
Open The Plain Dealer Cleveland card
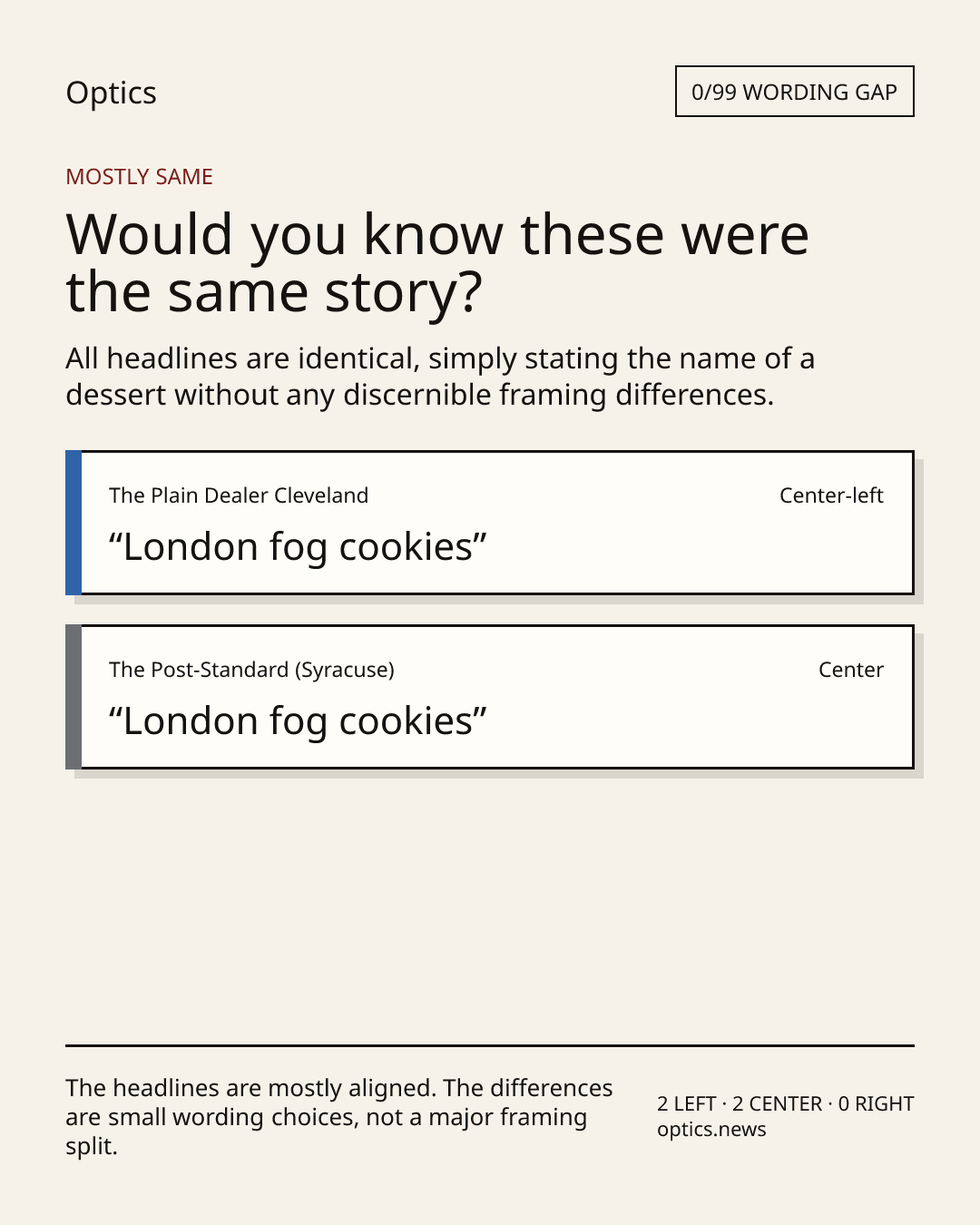point(490,523)
